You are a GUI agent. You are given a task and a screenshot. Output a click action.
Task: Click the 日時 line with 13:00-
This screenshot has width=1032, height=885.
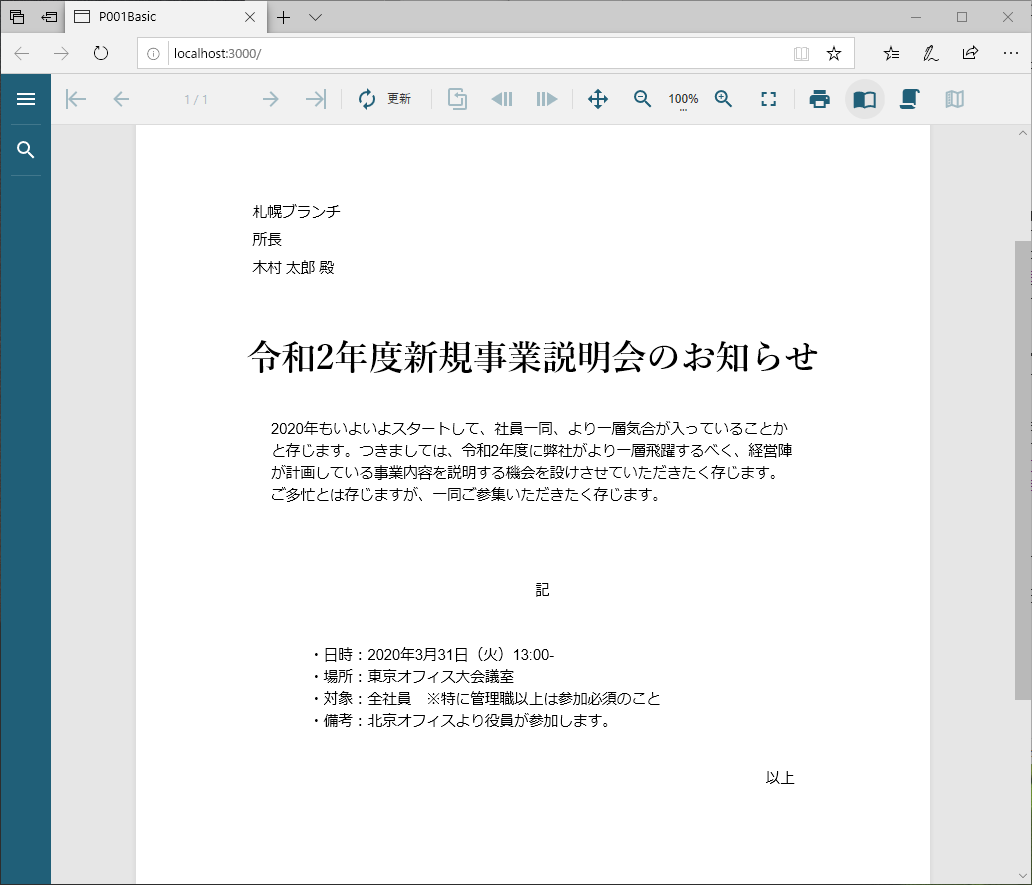pyautogui.click(x=433, y=655)
